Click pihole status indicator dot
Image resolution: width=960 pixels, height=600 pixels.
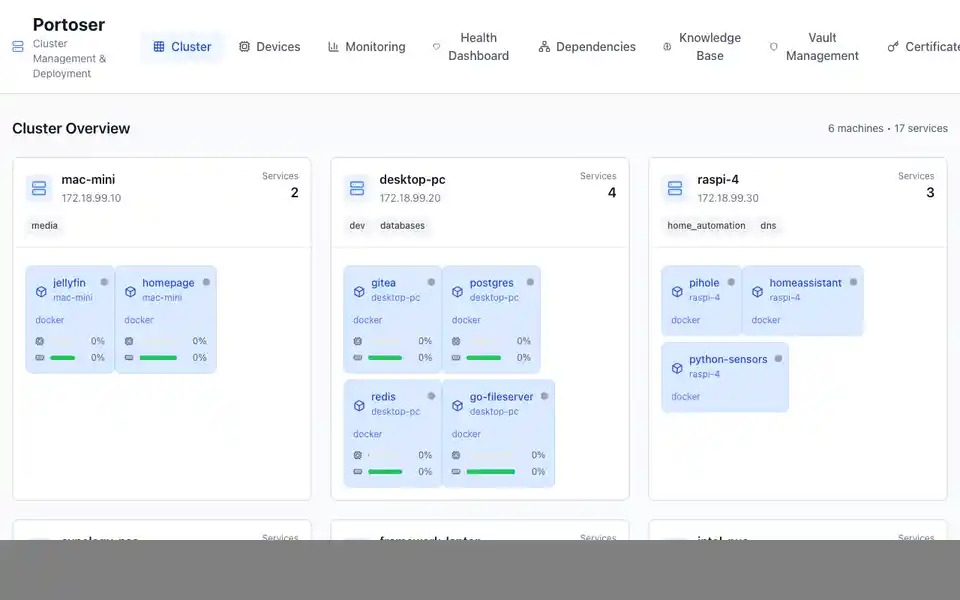pyautogui.click(x=731, y=282)
